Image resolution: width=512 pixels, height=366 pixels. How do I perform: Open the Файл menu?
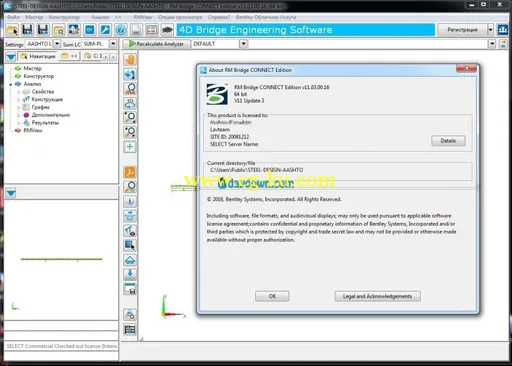pos(13,17)
